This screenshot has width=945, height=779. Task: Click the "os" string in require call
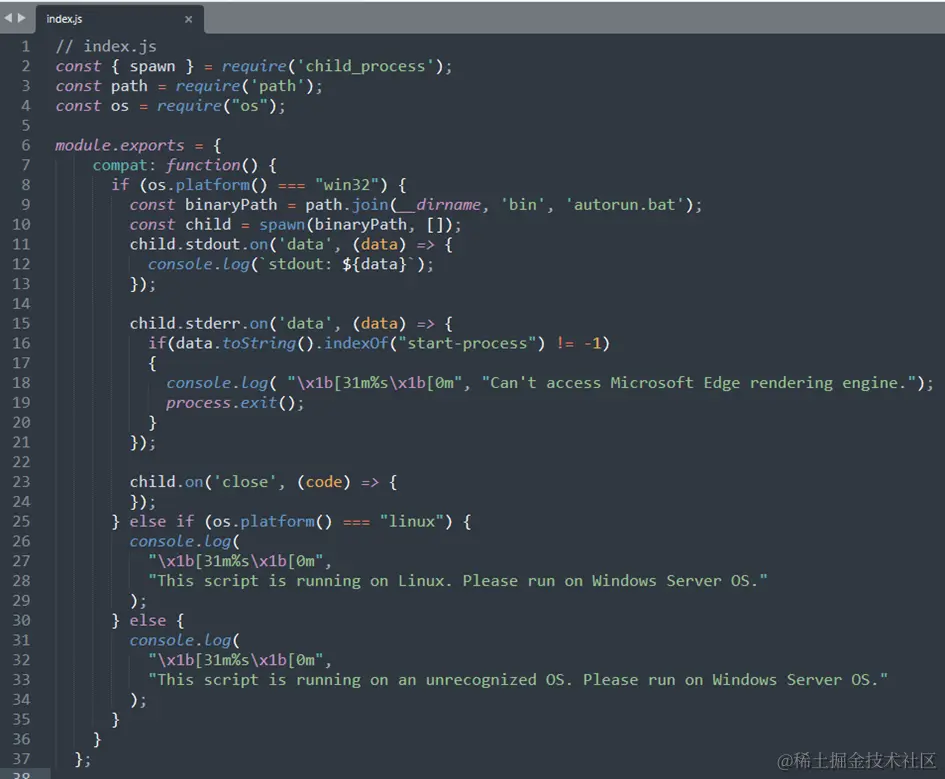pyautogui.click(x=250, y=106)
